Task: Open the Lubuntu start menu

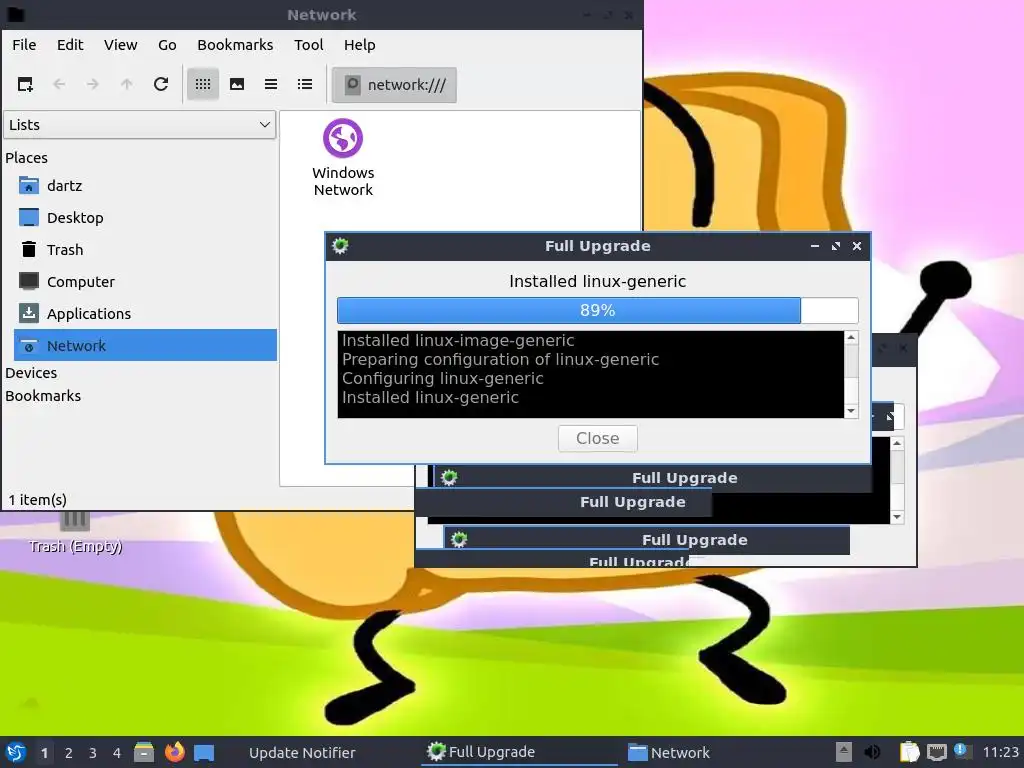Action: pyautogui.click(x=16, y=752)
